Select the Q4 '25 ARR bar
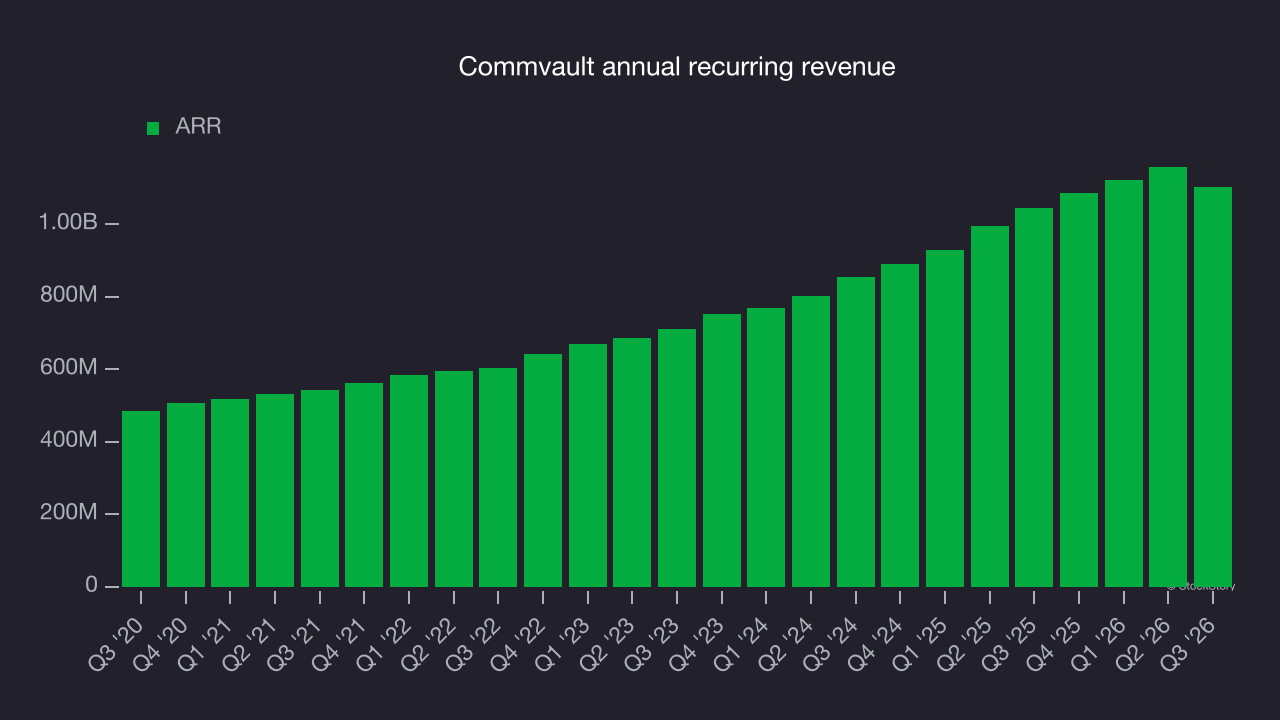The height and width of the screenshot is (720, 1280). click(1079, 390)
